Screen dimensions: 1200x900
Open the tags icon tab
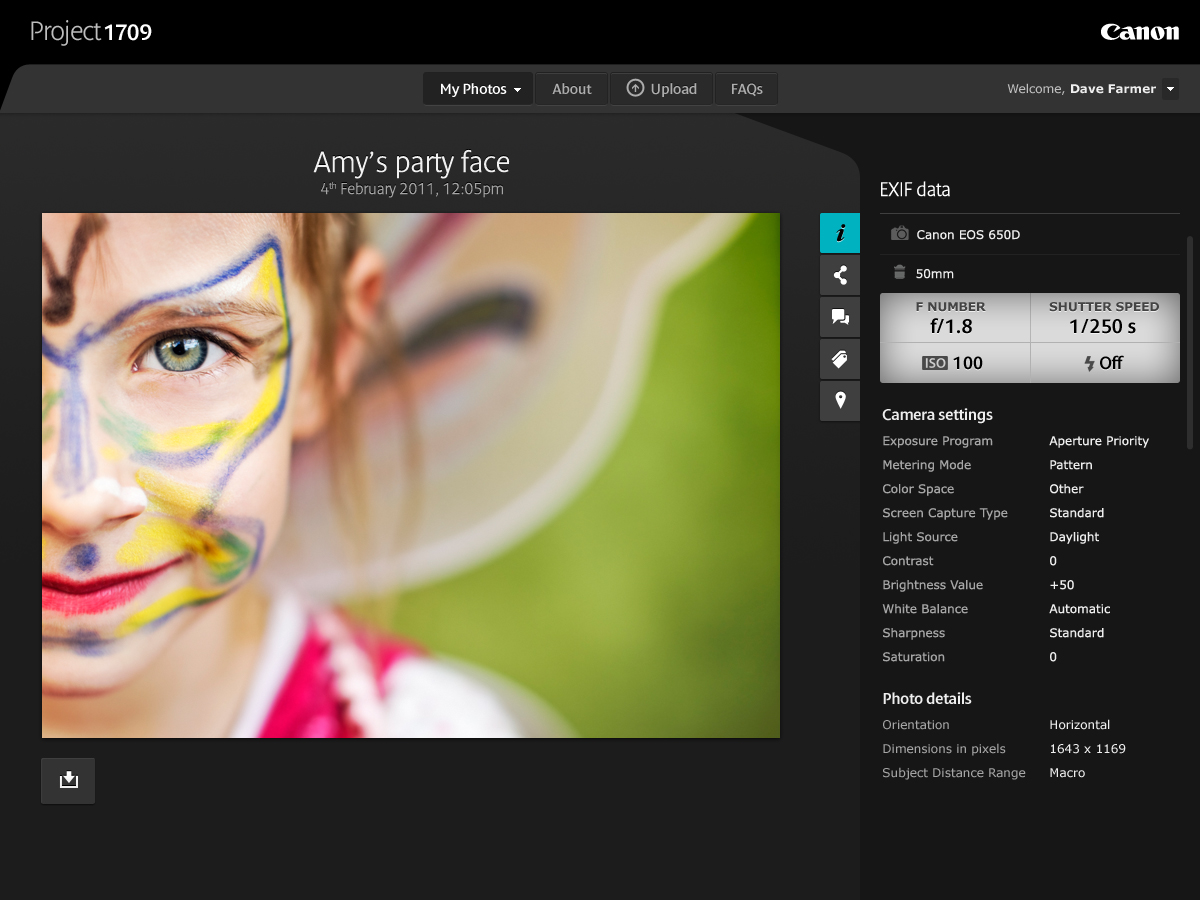coord(840,359)
